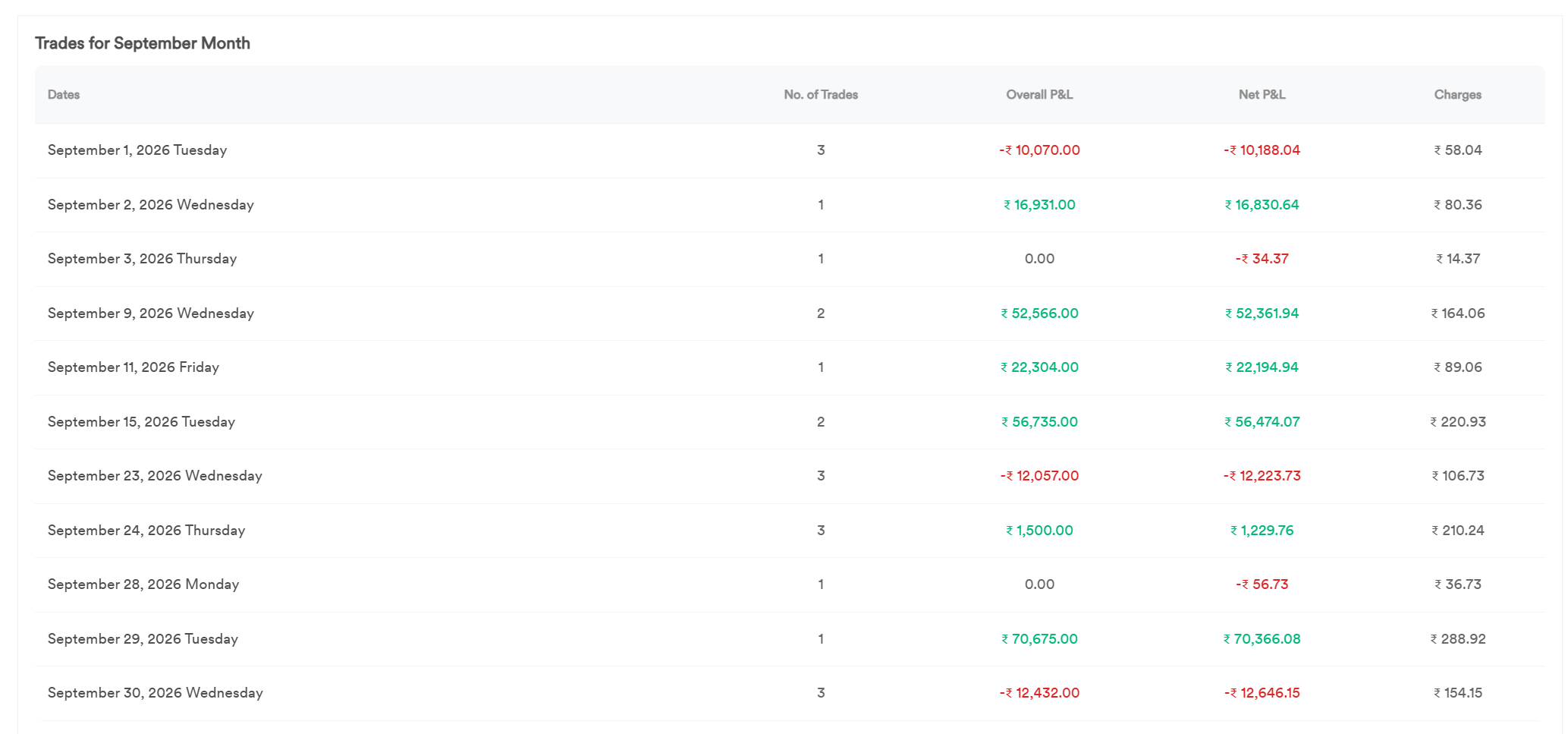1568x734 pixels.
Task: Open the "September 23, 2026 Wednesday" date
Action: click(x=155, y=476)
